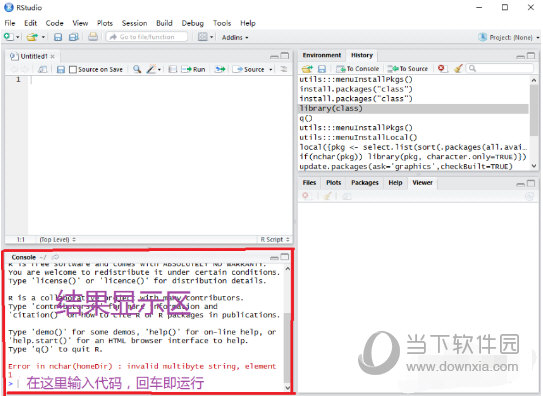This screenshot has width=543, height=396.
Task: Select update.packages history entry
Action: (x=413, y=166)
